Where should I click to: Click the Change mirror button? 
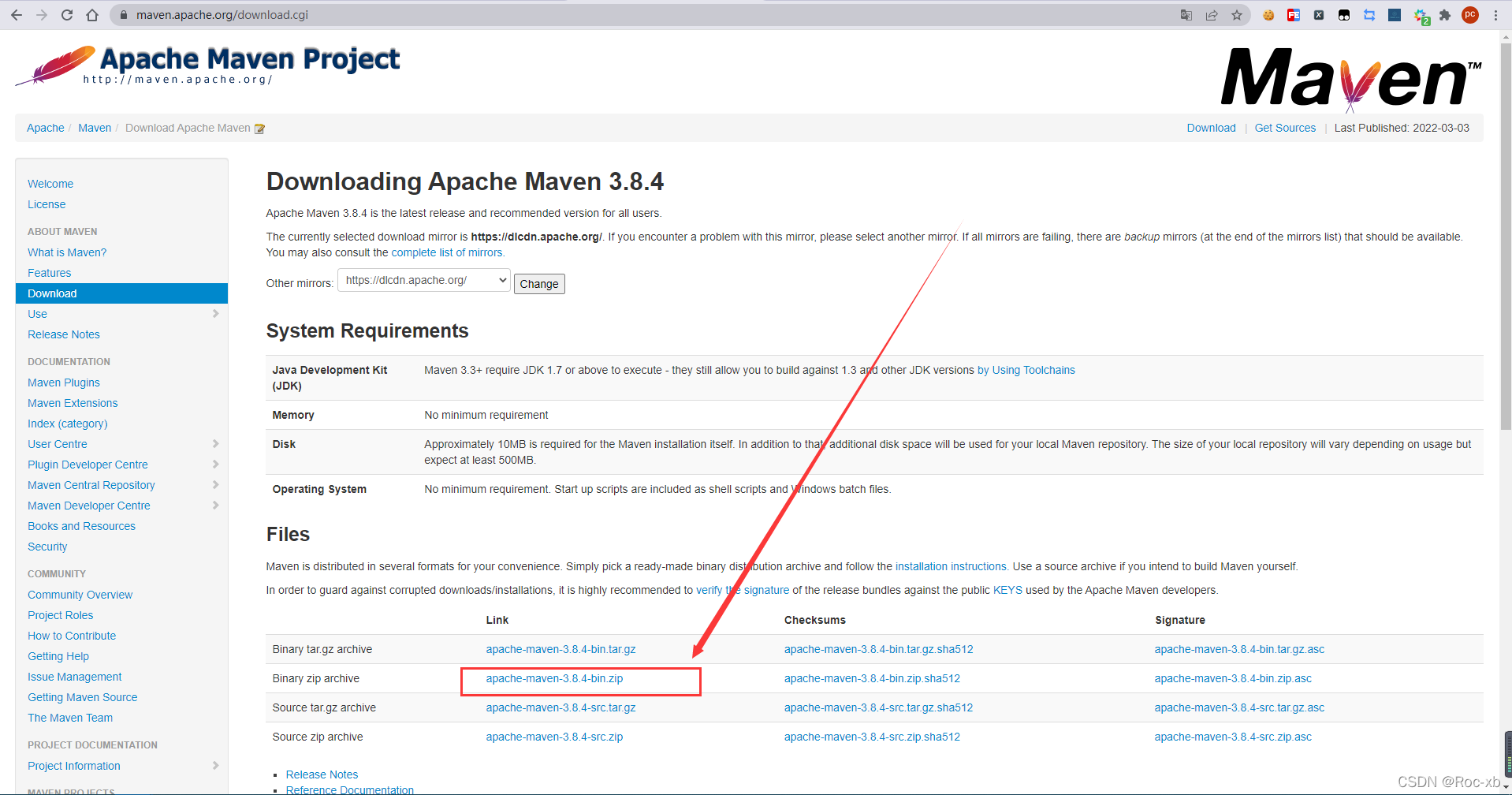pyautogui.click(x=539, y=284)
